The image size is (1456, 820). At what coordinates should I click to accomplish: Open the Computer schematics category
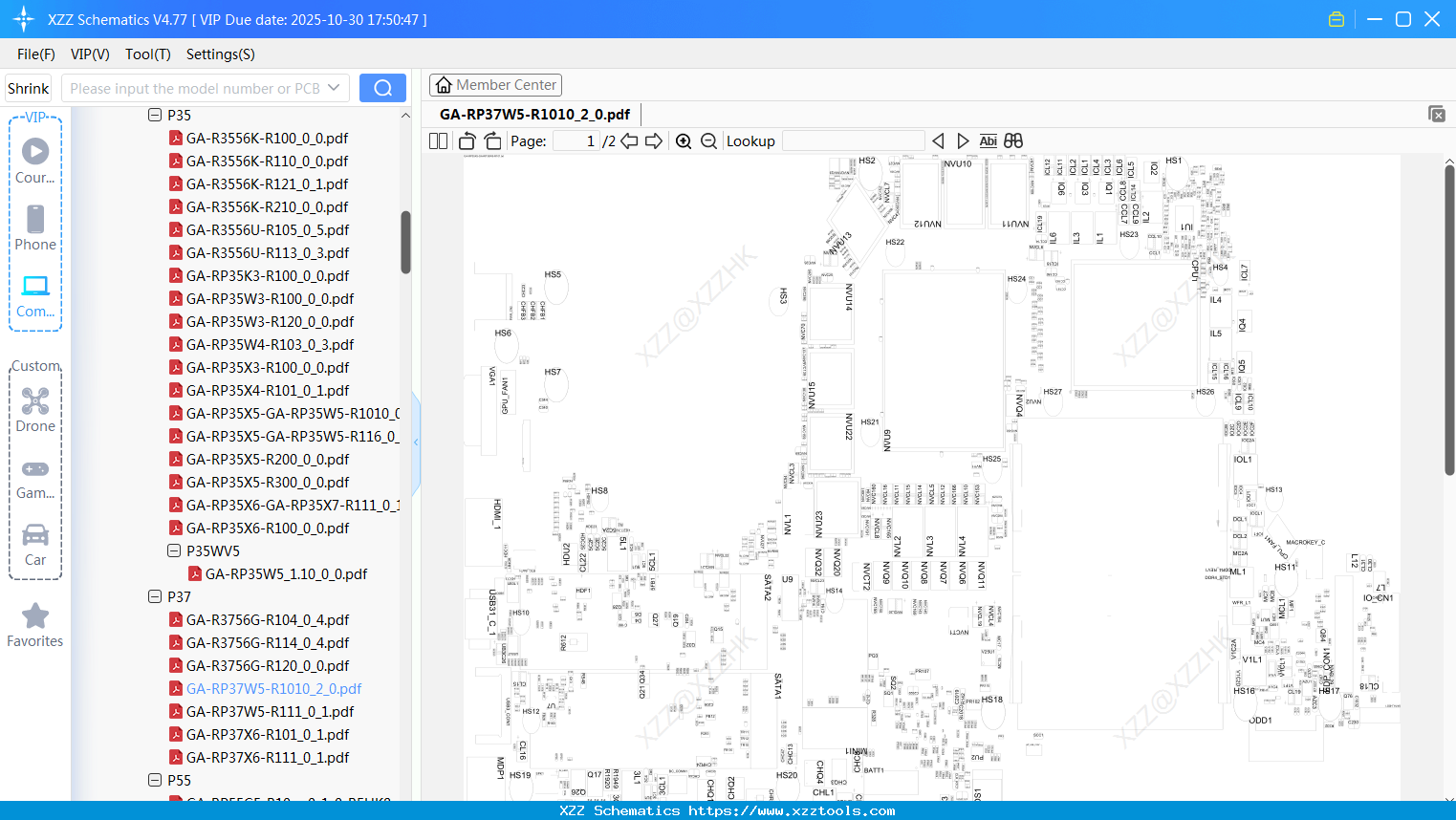(x=35, y=296)
